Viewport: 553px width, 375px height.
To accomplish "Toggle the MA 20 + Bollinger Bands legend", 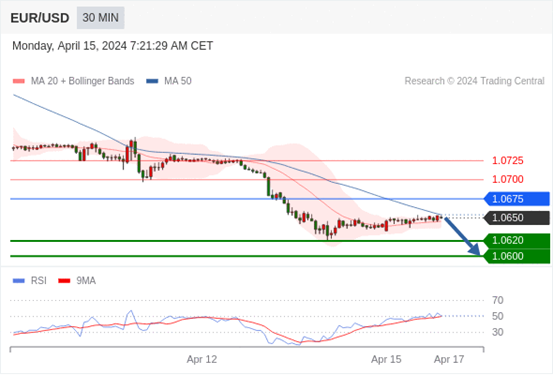I will [x=73, y=81].
